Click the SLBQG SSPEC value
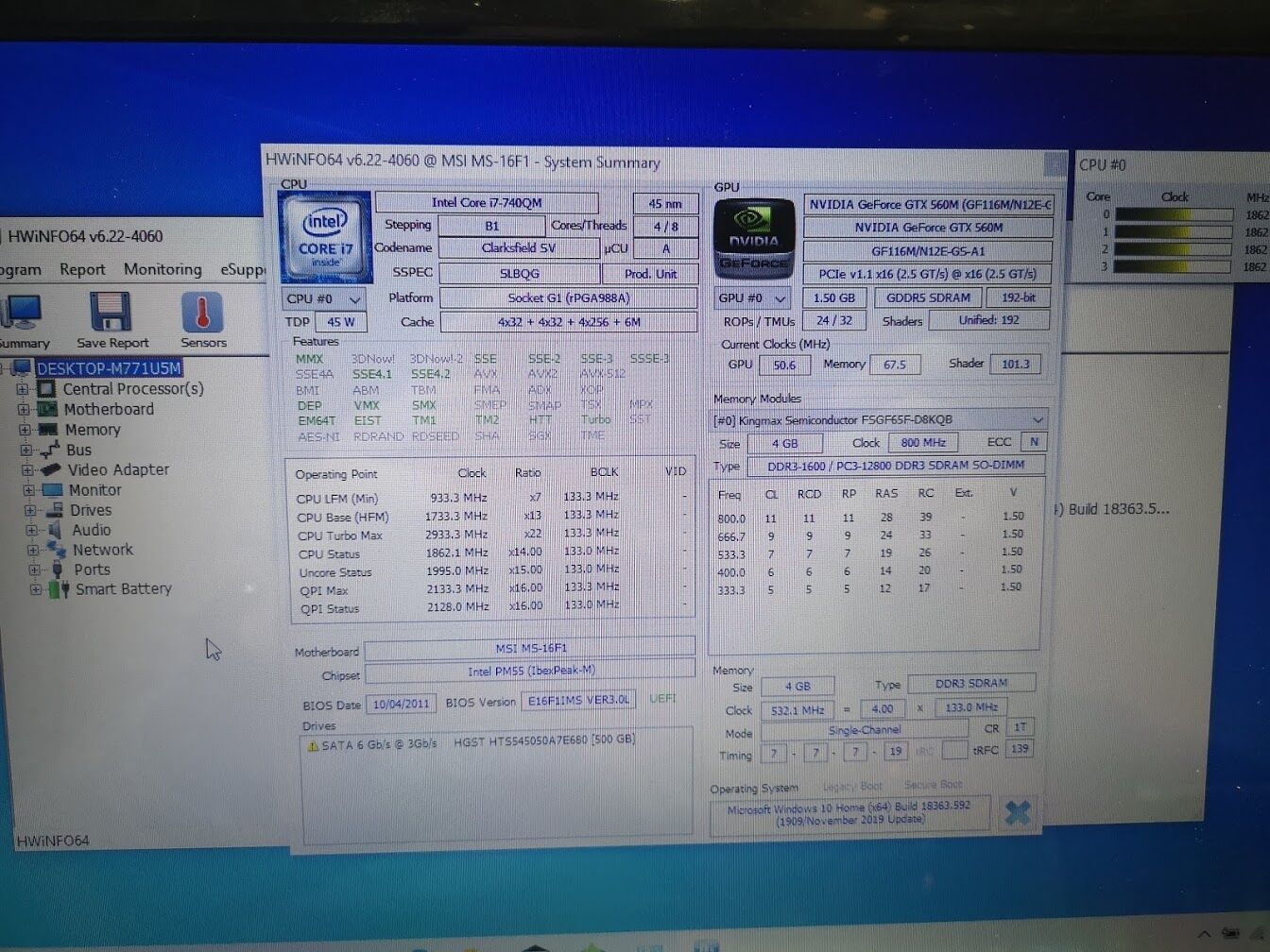The width and height of the screenshot is (1270, 952). (x=519, y=273)
